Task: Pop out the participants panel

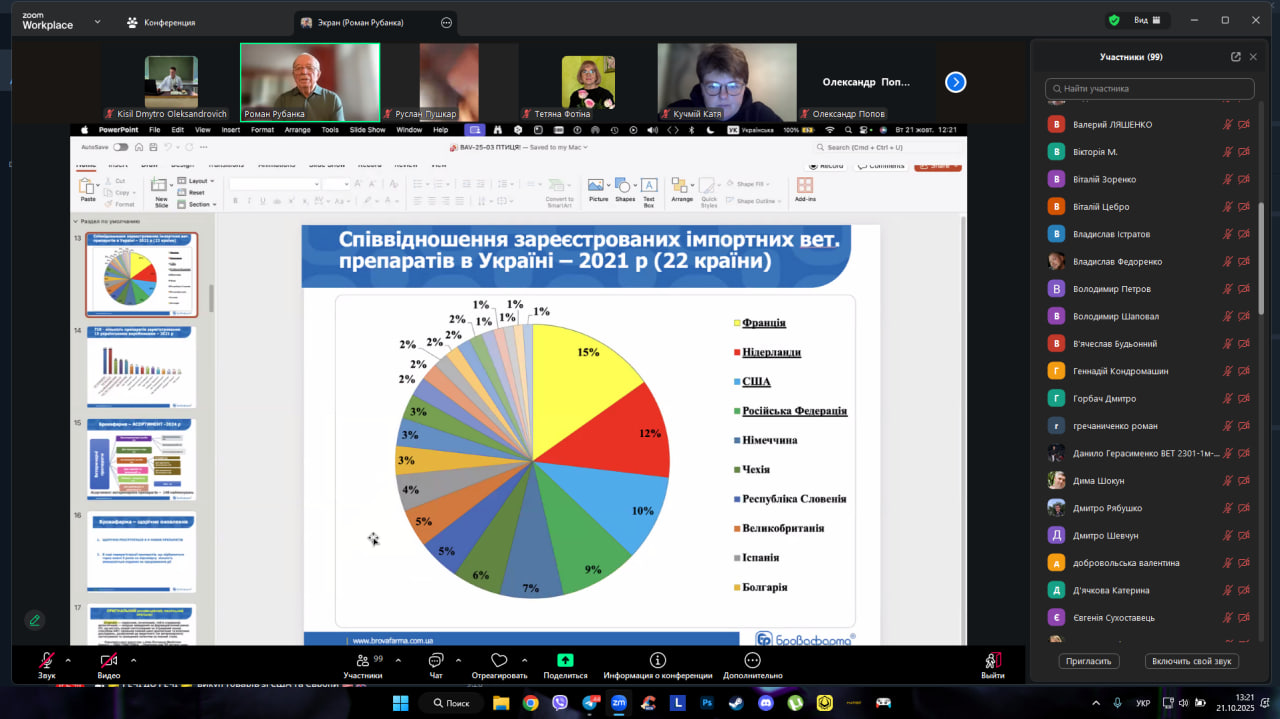Action: (1235, 57)
